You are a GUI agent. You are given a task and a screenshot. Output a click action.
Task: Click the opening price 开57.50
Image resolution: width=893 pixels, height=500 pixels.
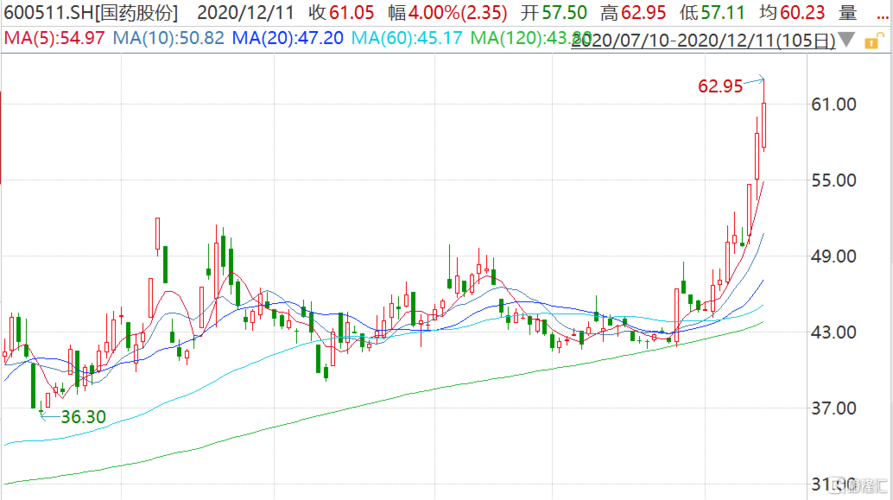tap(554, 13)
